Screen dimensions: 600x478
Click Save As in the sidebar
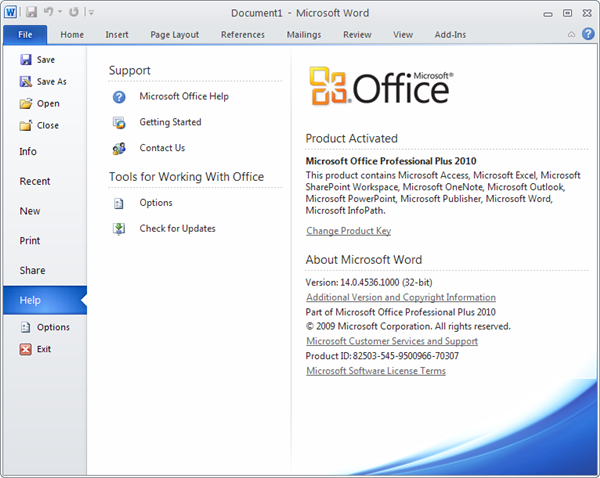(x=51, y=82)
